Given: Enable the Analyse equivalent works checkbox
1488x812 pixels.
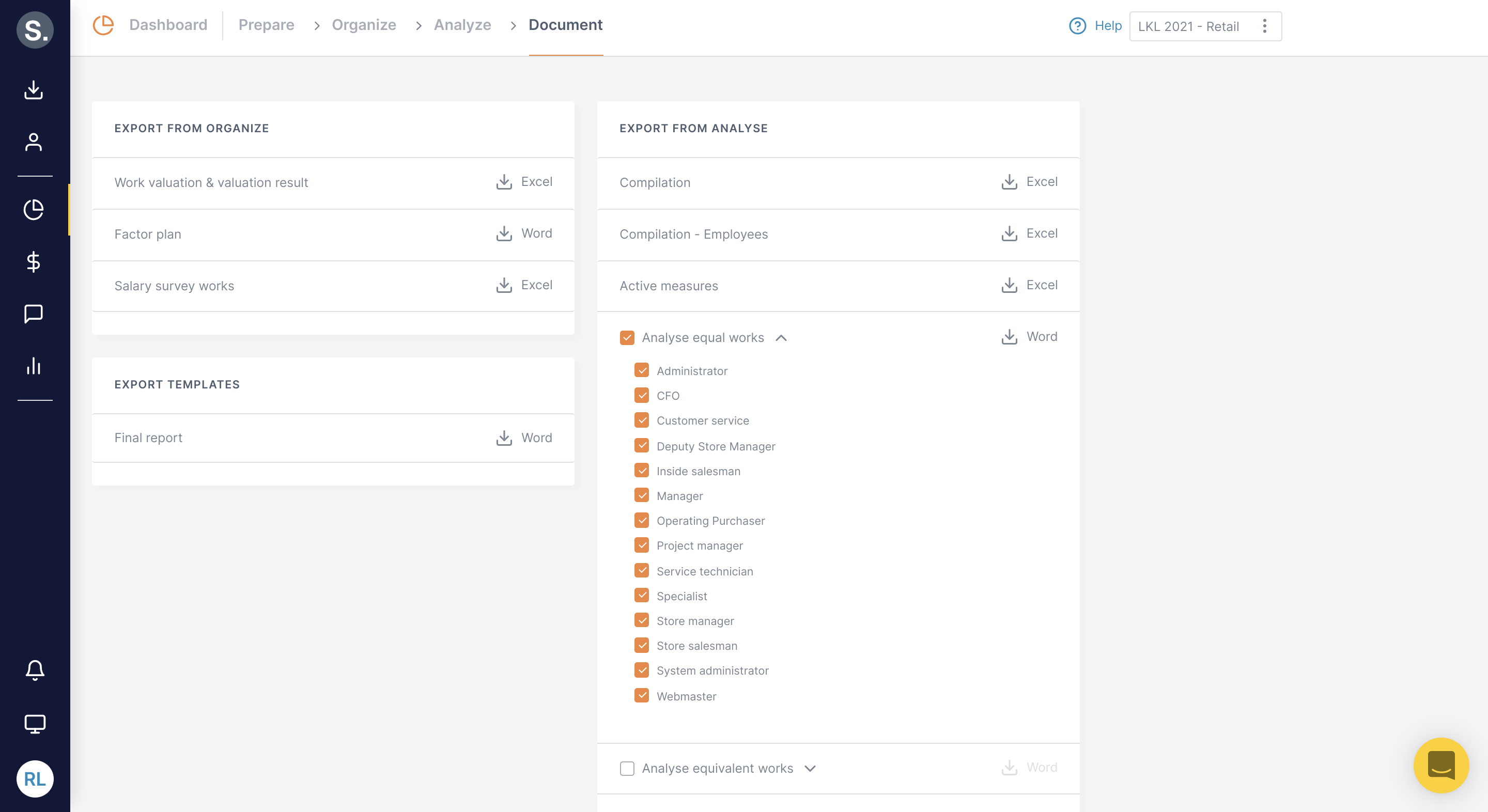Looking at the screenshot, I should (x=627, y=768).
